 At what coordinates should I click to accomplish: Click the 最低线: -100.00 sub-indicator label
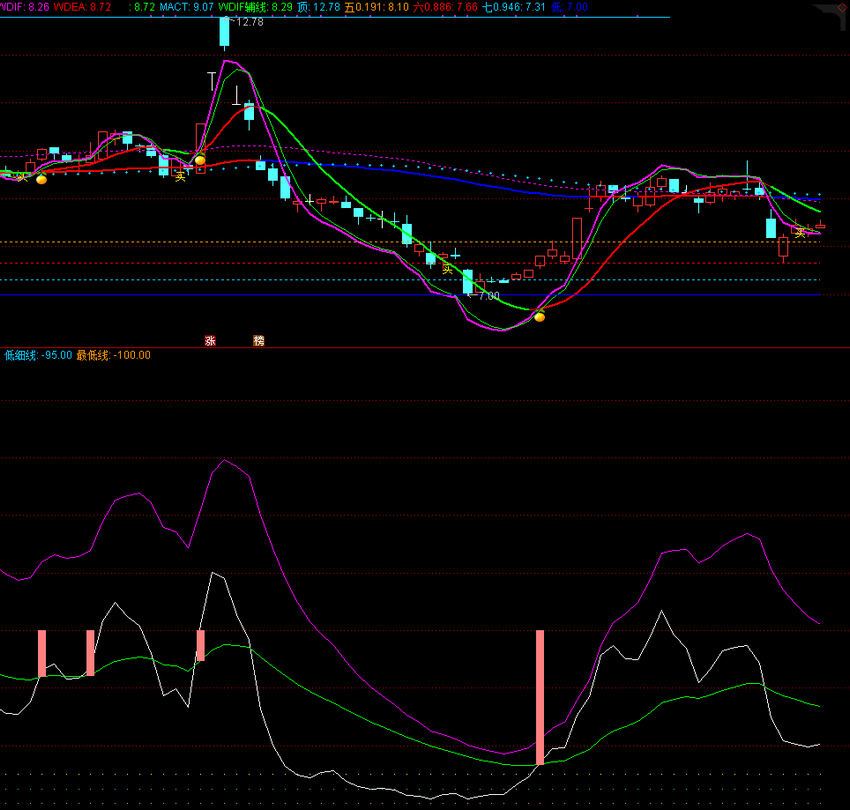click(x=113, y=355)
